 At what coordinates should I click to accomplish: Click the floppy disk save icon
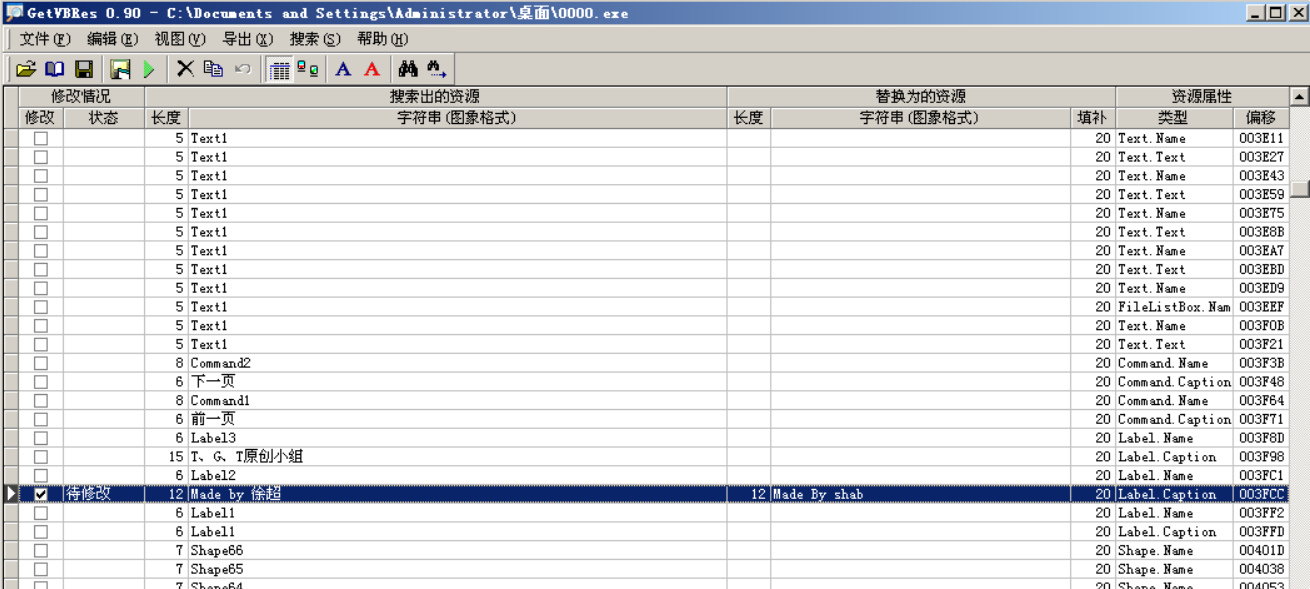(84, 69)
